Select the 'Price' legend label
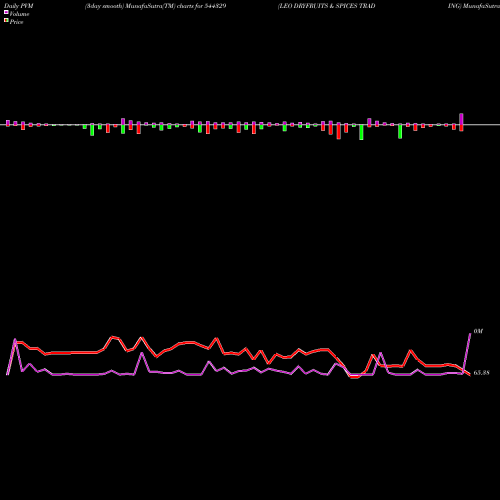 (x=16, y=22)
